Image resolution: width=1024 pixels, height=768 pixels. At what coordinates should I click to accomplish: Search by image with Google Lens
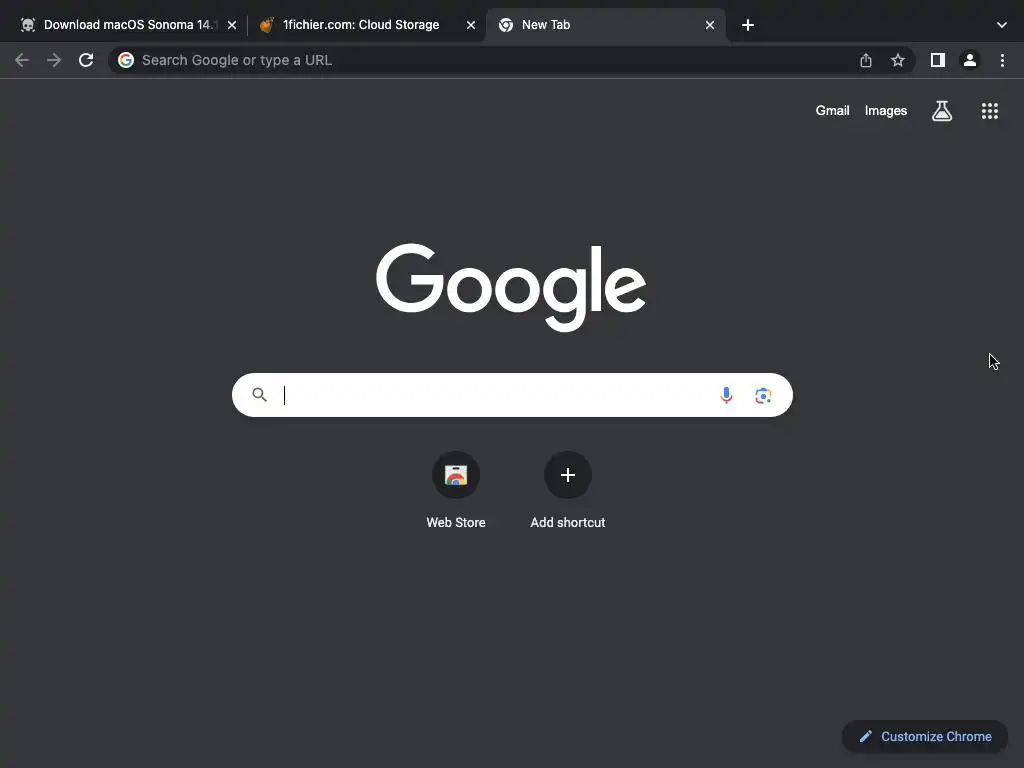point(763,395)
